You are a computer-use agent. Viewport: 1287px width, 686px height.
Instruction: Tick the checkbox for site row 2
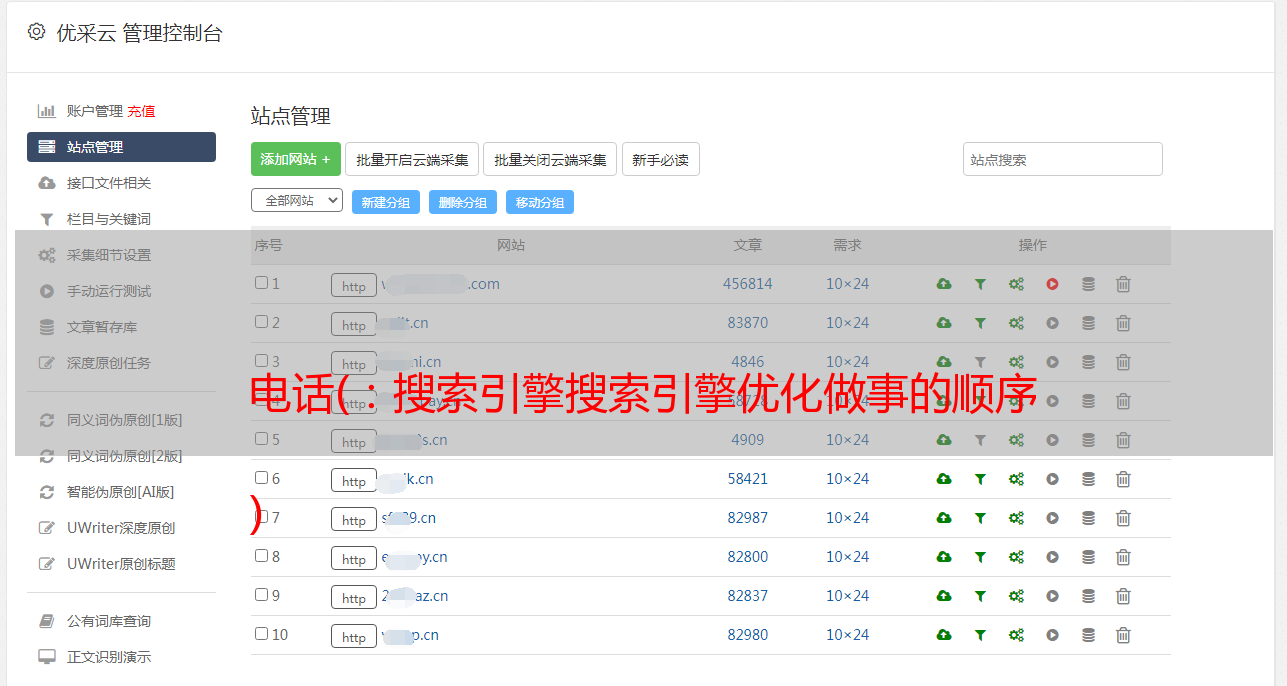tap(261, 322)
